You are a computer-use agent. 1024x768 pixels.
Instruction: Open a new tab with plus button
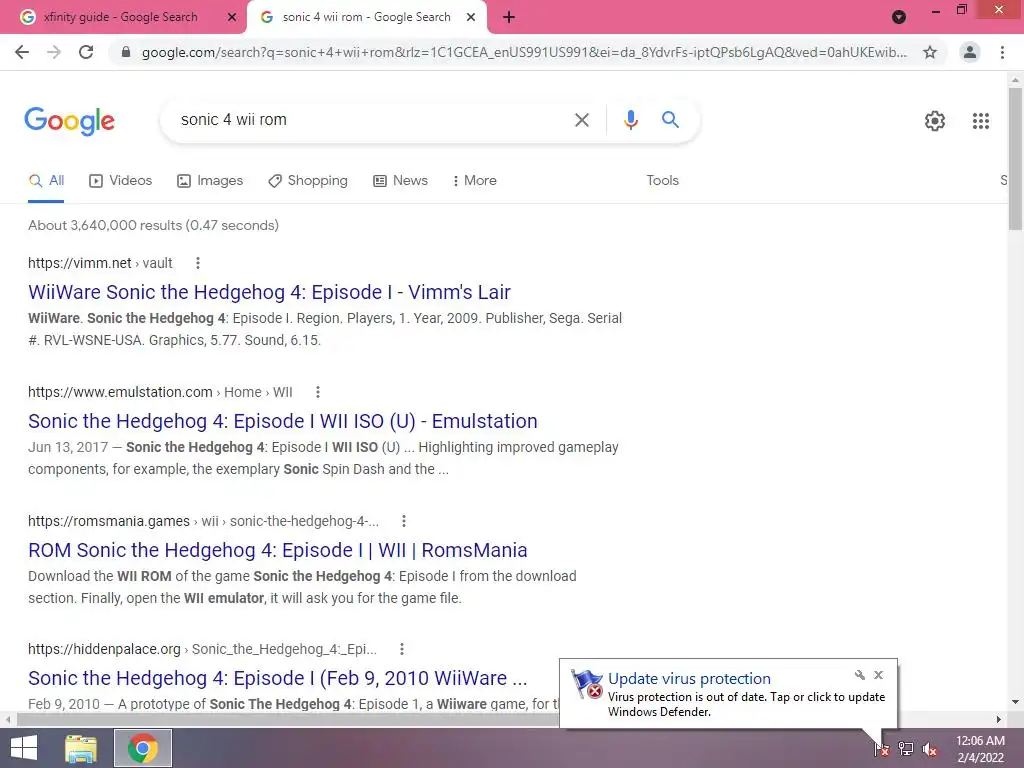[x=509, y=17]
